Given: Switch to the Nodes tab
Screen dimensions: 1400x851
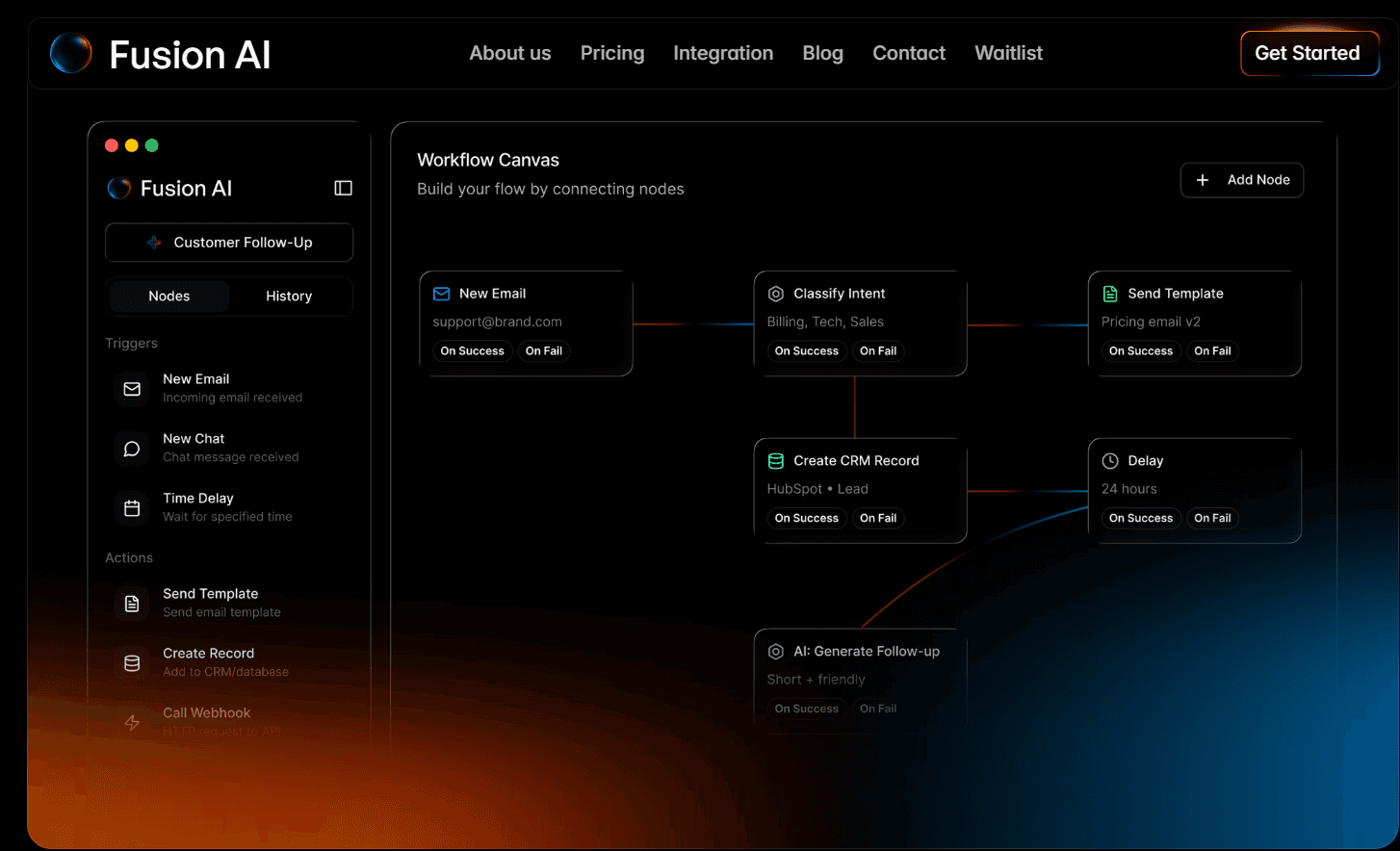Looking at the screenshot, I should point(169,297).
